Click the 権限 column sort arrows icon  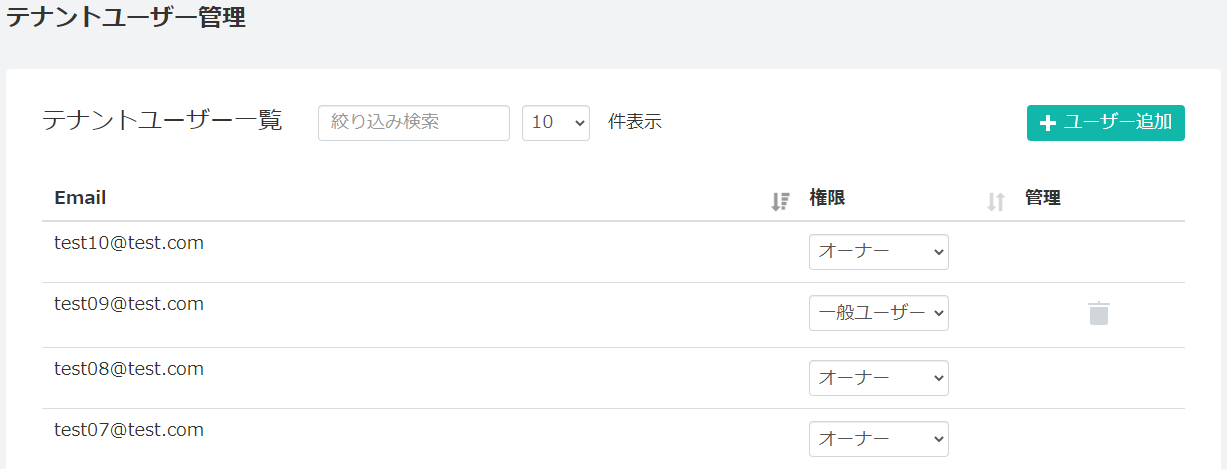[x=995, y=201]
